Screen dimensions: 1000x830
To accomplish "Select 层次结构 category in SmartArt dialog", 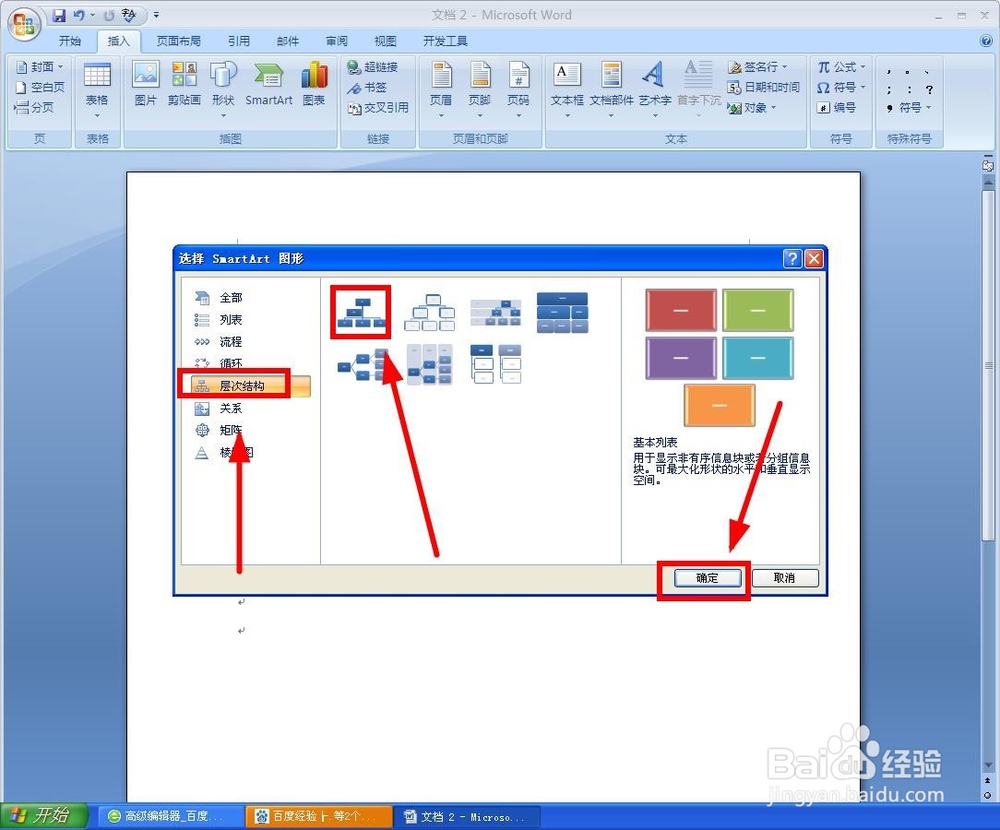I will [250, 386].
